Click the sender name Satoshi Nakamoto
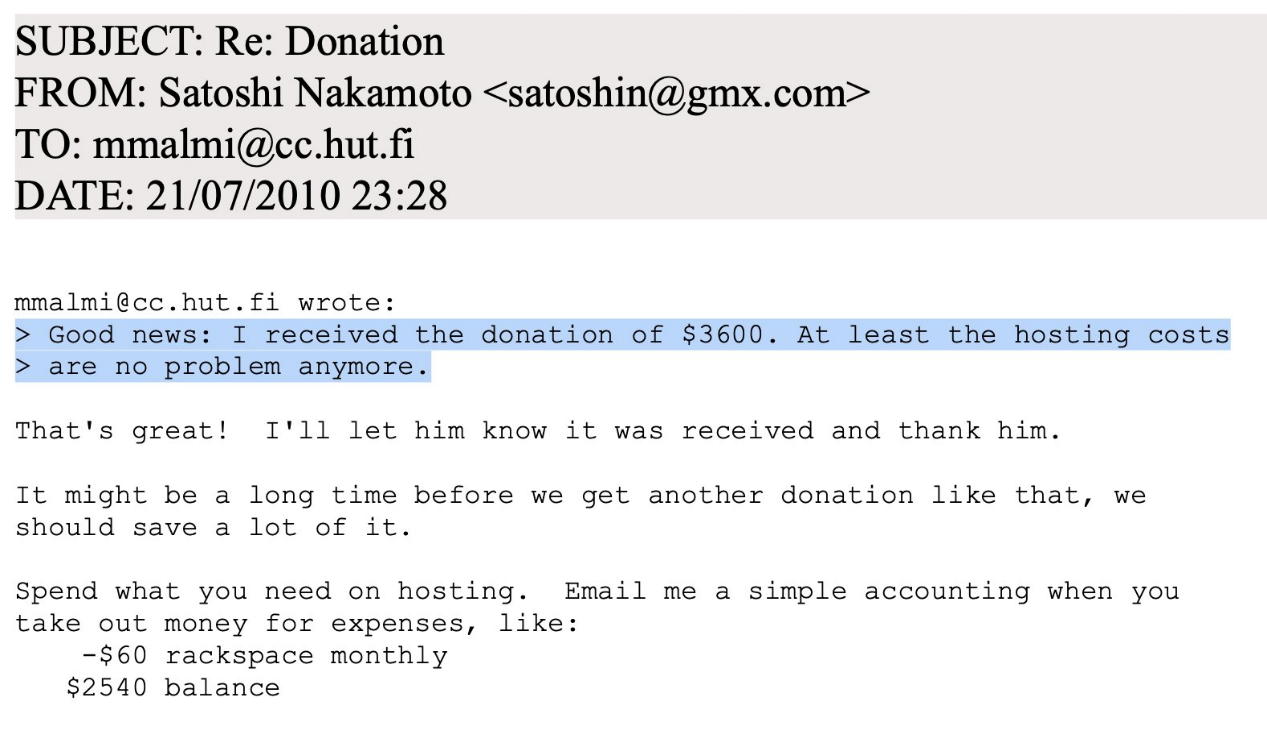 click(x=315, y=93)
